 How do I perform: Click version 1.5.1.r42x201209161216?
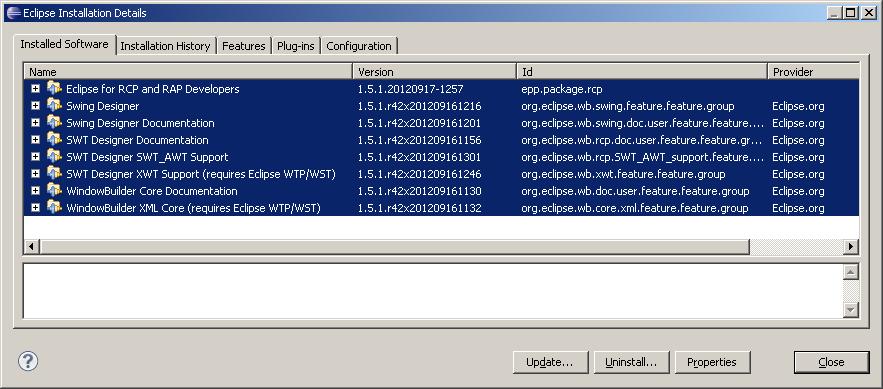(420, 106)
